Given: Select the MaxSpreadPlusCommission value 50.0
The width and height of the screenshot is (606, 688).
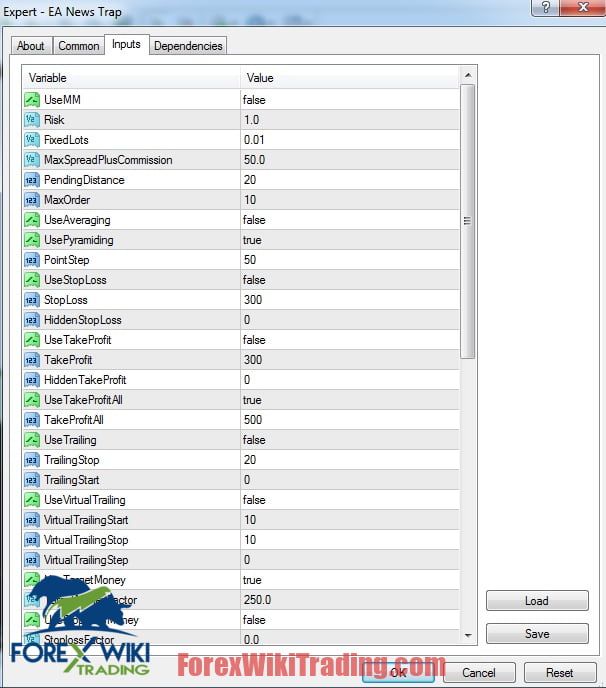Looking at the screenshot, I should point(255,160).
